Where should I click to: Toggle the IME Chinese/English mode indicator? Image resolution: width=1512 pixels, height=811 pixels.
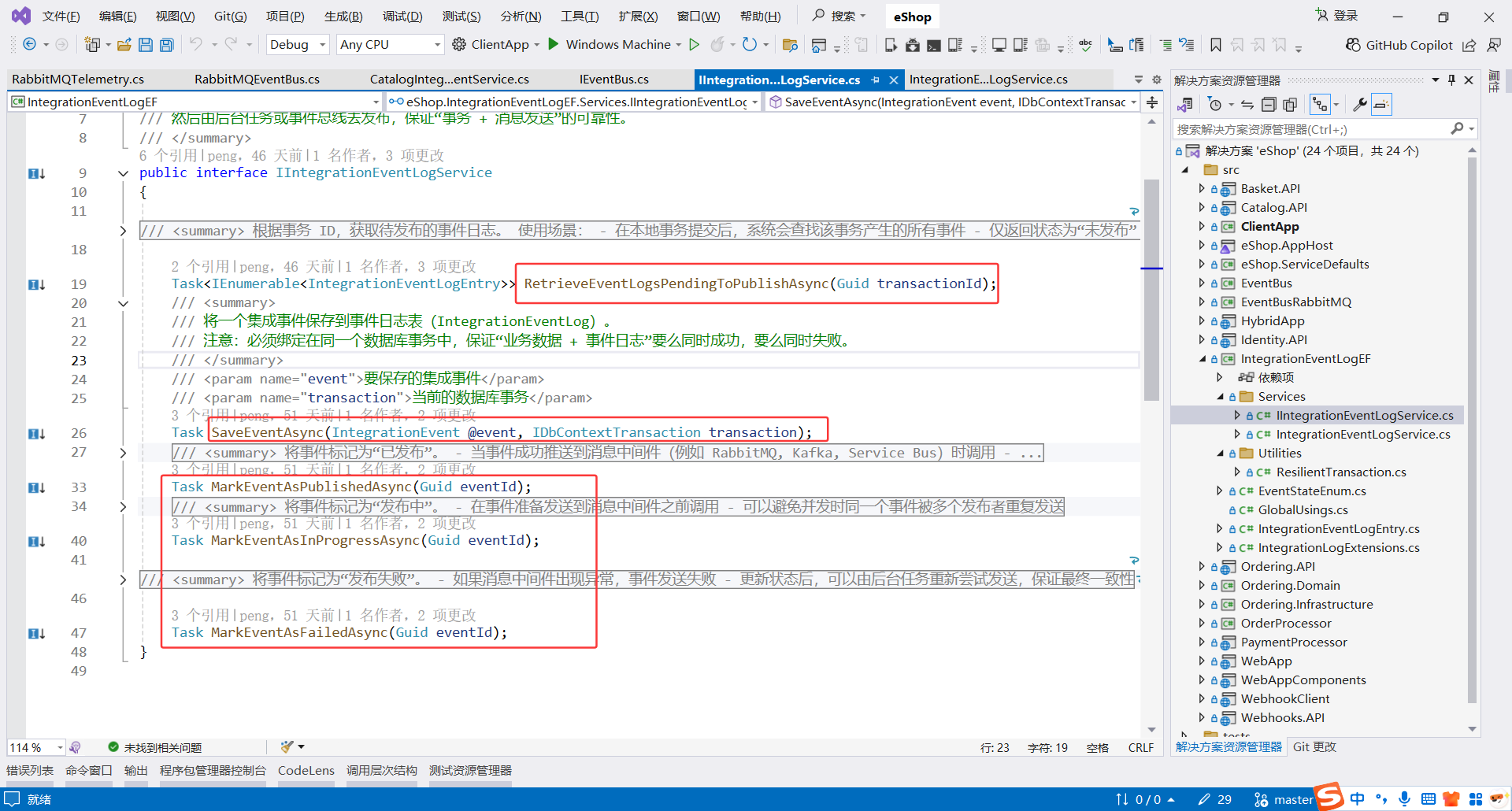tap(1358, 798)
